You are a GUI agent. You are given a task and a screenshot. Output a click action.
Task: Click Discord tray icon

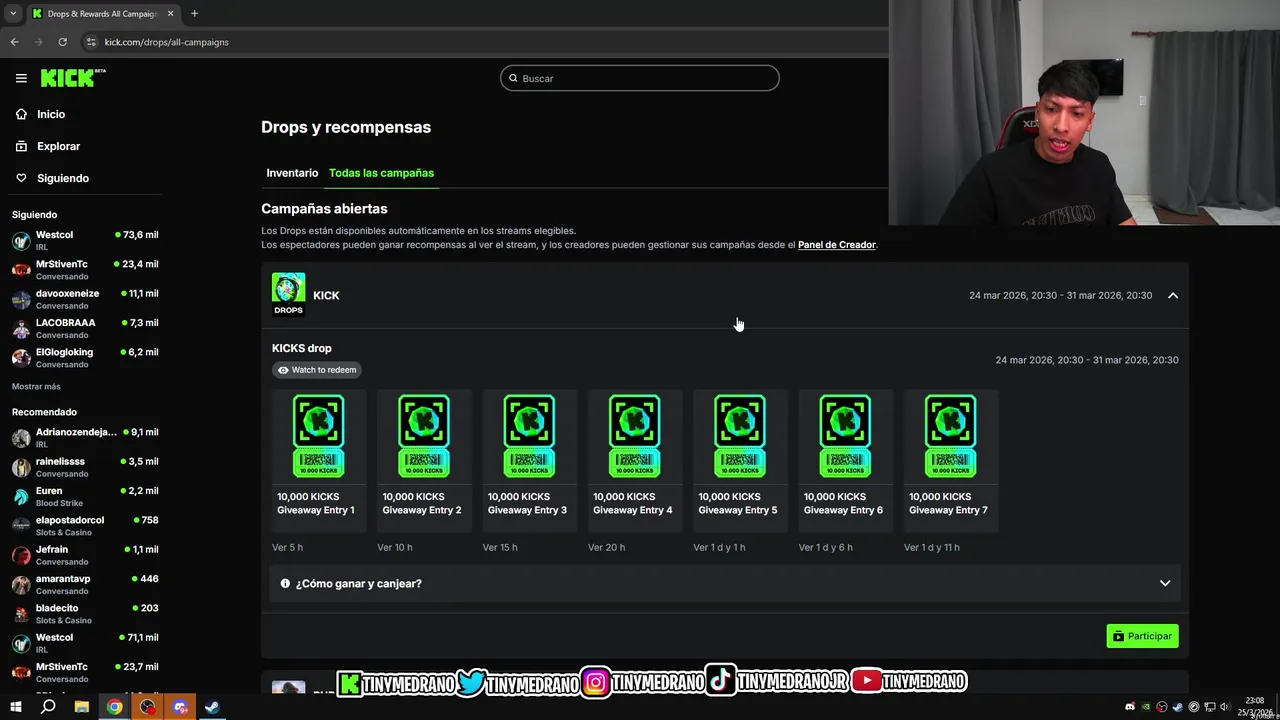pyautogui.click(x=1130, y=707)
